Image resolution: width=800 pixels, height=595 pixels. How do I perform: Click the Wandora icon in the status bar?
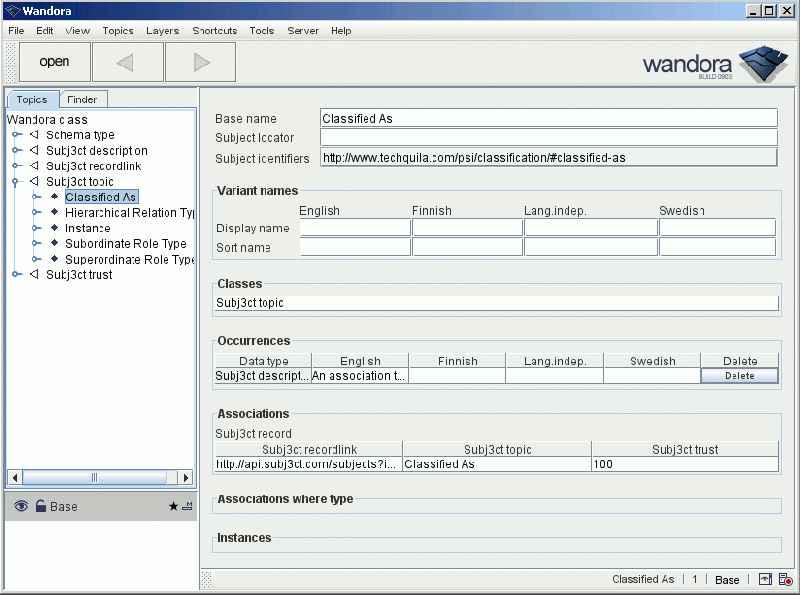(x=765, y=580)
